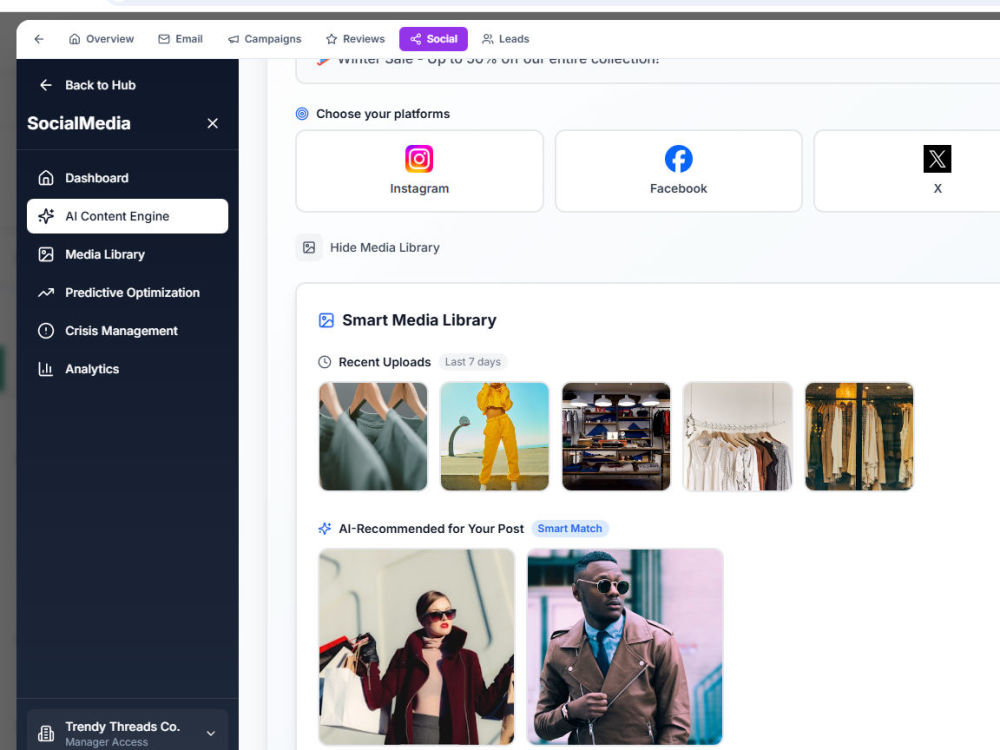This screenshot has height=750, width=1000.
Task: Select the green t-shirts on hangers thumbnail
Action: pyautogui.click(x=373, y=437)
